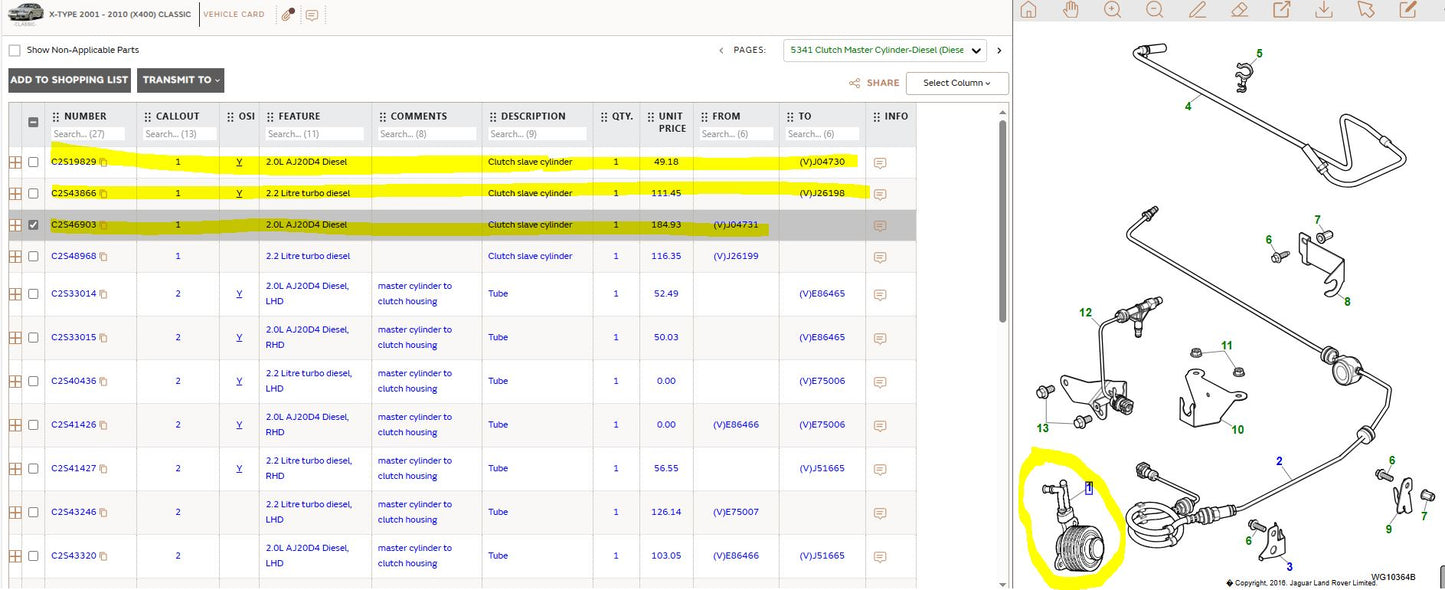Copy part number C2S33015
The image size is (1445, 590).
click(x=103, y=338)
